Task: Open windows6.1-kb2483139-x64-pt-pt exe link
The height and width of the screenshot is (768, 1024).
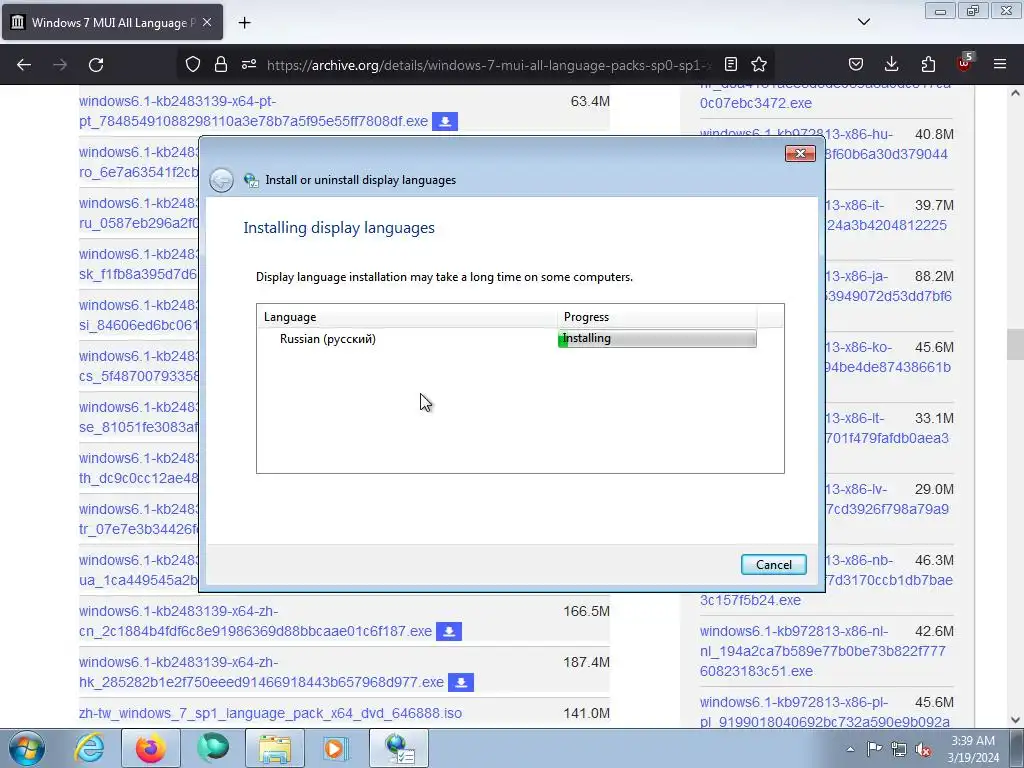Action: pyautogui.click(x=253, y=111)
